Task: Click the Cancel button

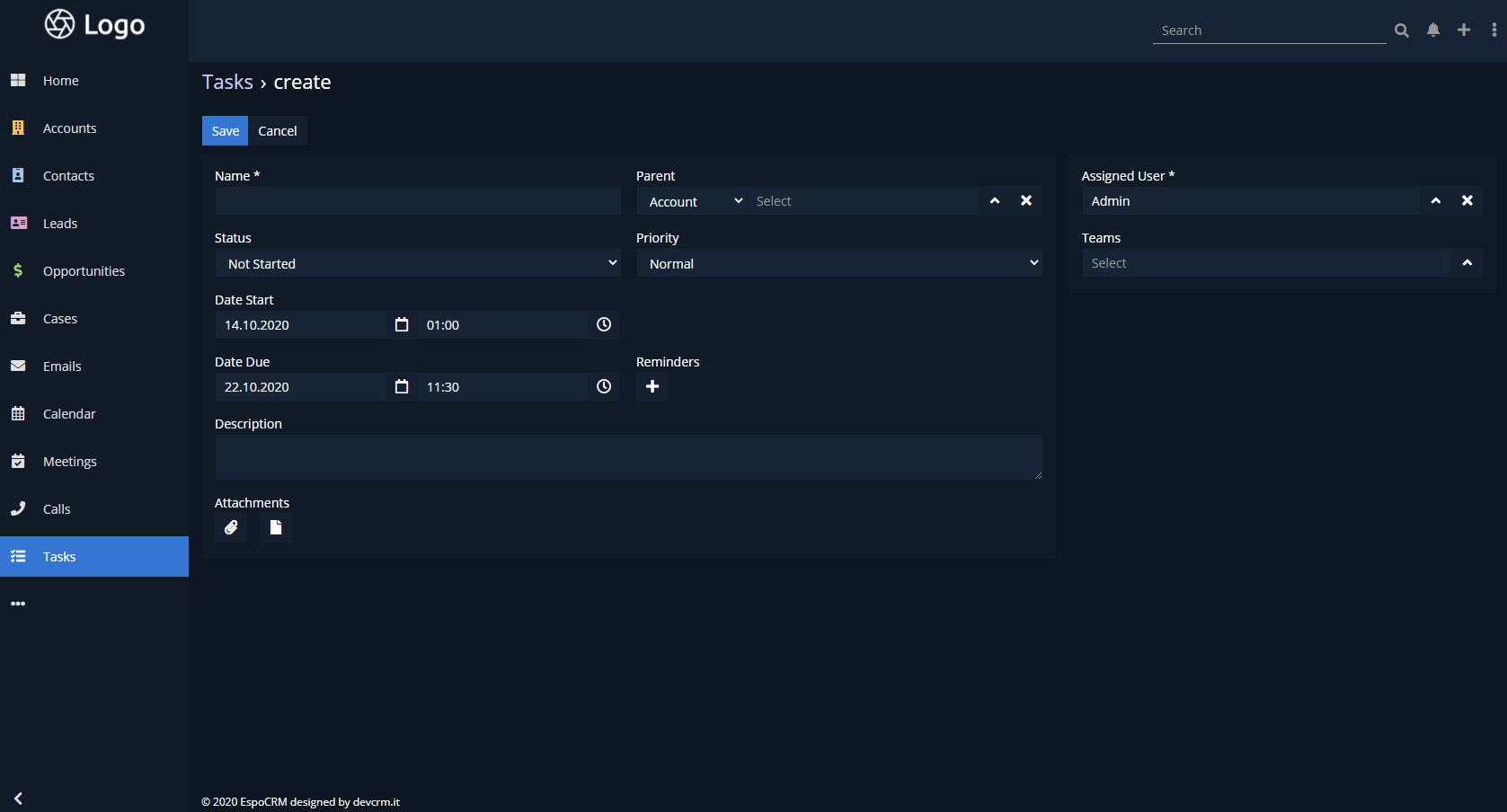Action: point(278,131)
